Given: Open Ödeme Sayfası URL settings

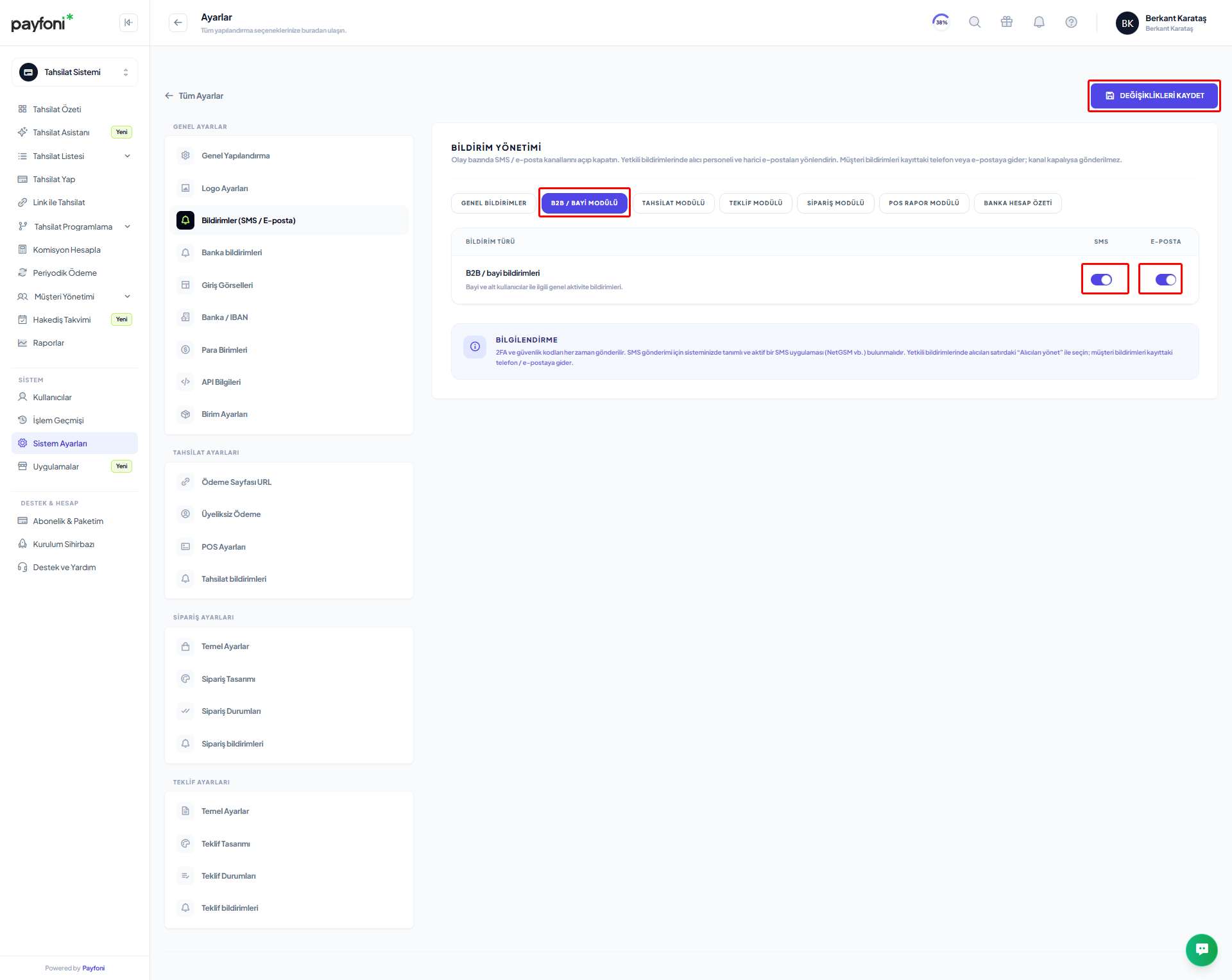Looking at the screenshot, I should pos(289,482).
